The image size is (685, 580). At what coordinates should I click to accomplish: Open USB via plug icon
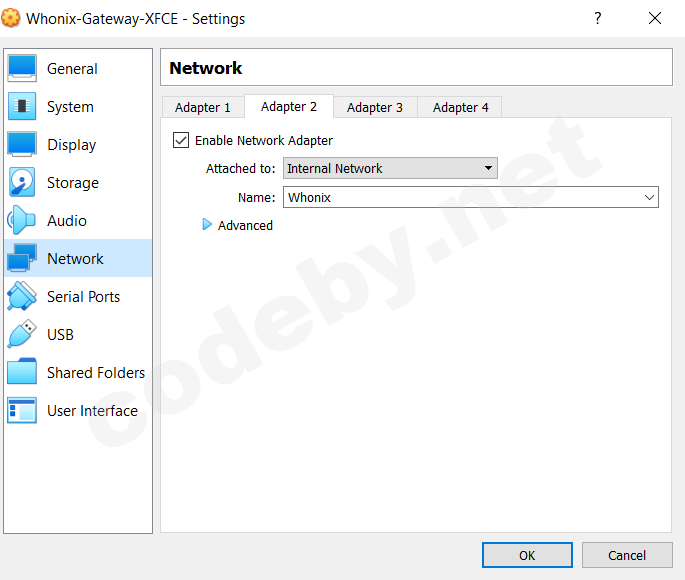click(22, 334)
